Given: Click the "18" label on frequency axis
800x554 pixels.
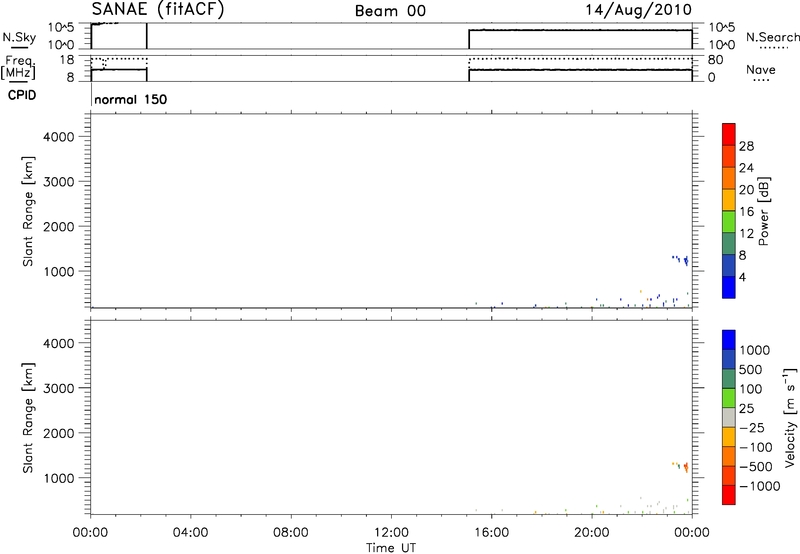Looking at the screenshot, I should point(67,60).
